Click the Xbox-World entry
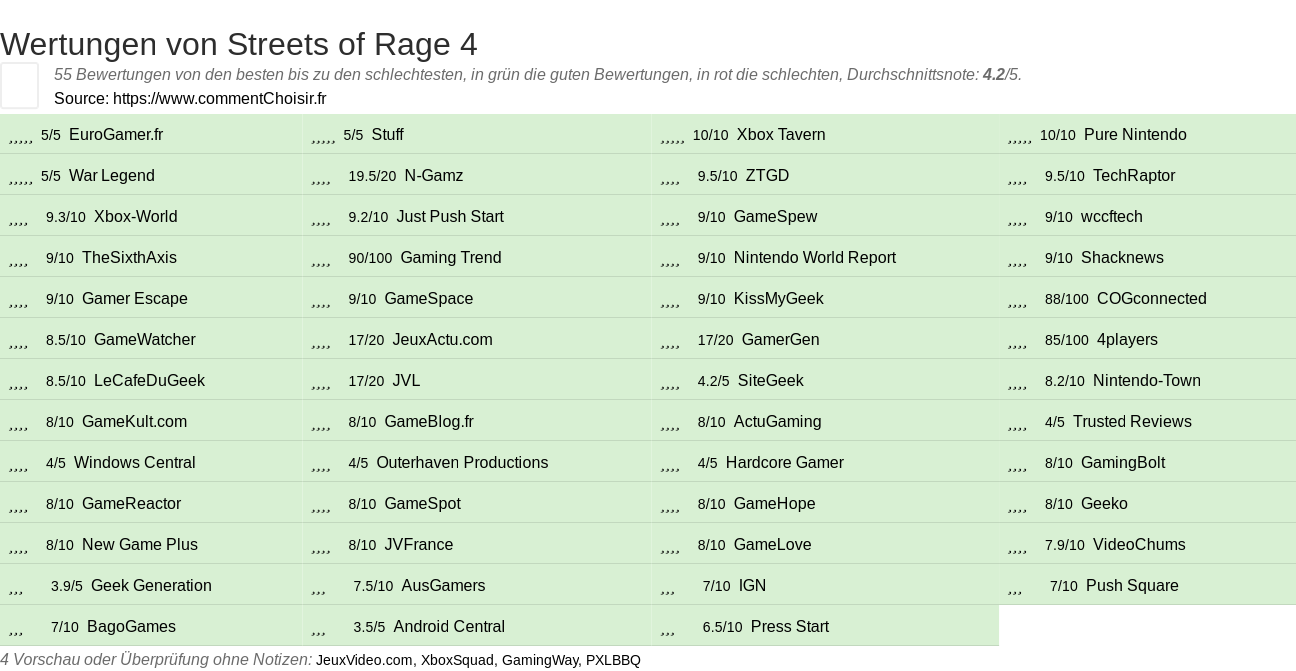Image resolution: width=1296 pixels, height=671 pixels. click(136, 216)
